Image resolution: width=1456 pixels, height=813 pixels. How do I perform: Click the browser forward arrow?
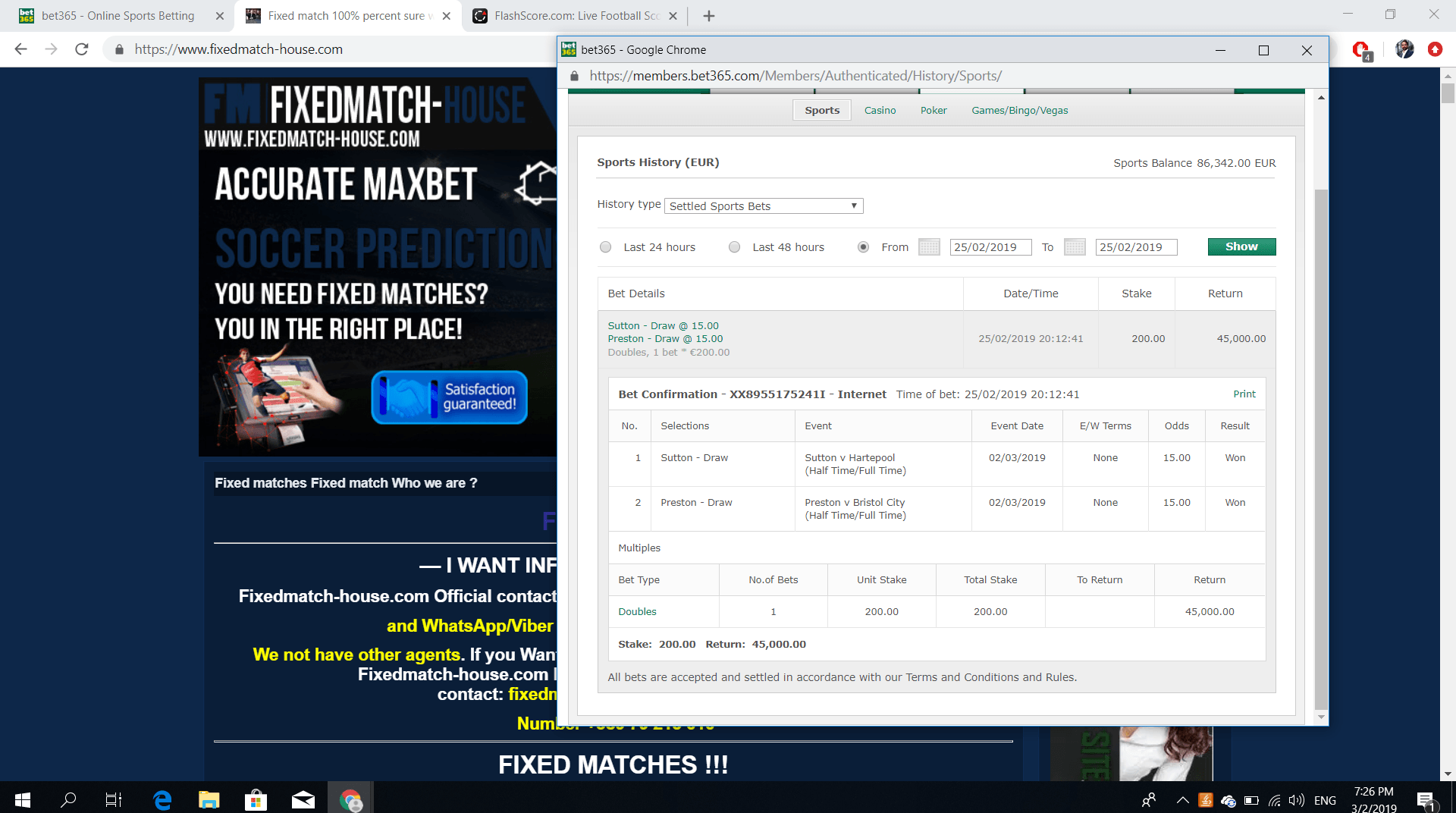click(51, 49)
